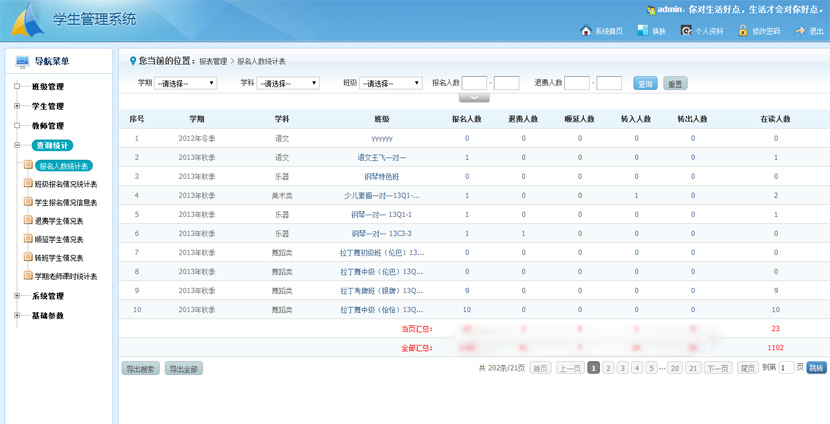Open 个人资料 profile icon
The width and height of the screenshot is (830, 424).
(x=686, y=30)
